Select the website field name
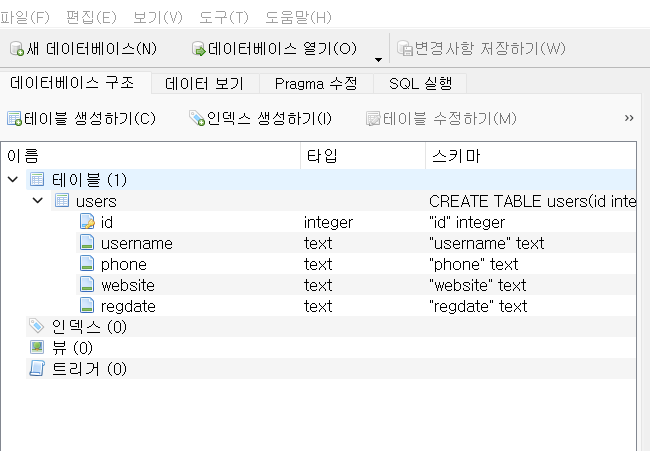Screen dimensions: 650x451 [x=128, y=285]
